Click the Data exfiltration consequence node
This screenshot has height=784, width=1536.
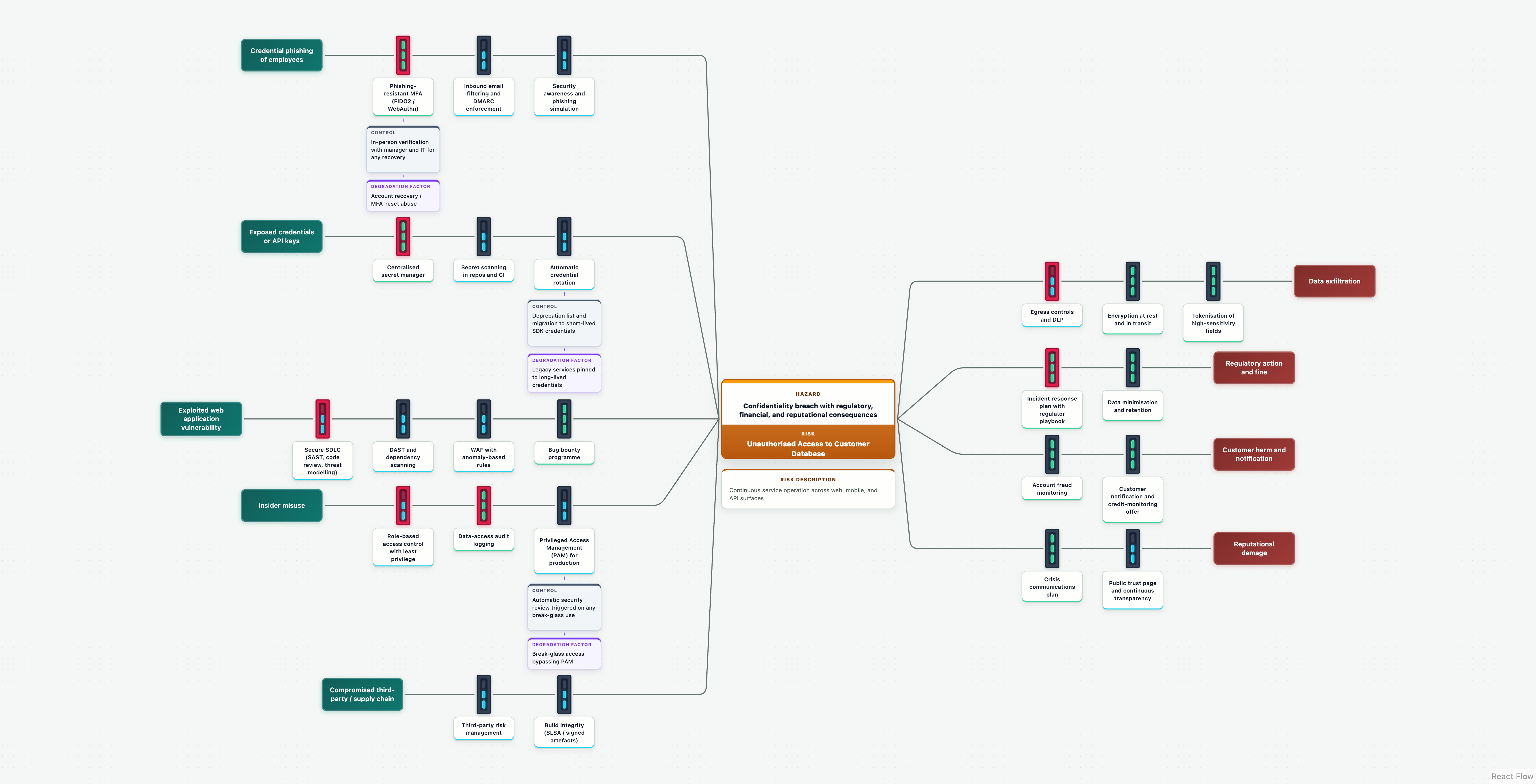pos(1334,281)
